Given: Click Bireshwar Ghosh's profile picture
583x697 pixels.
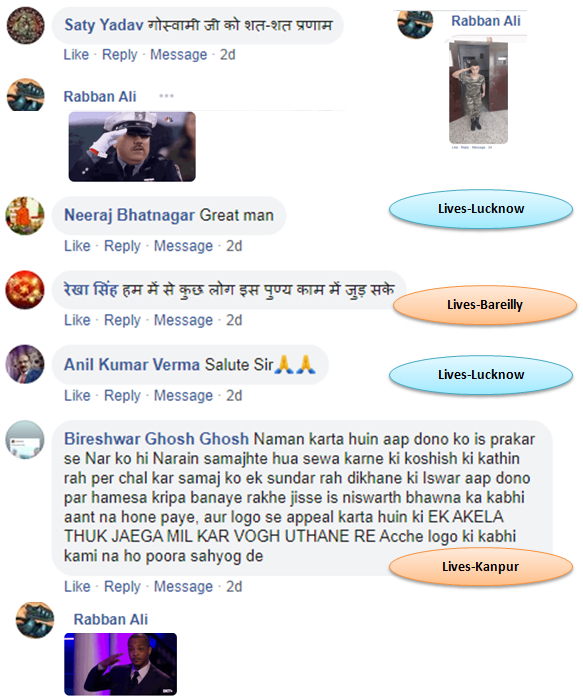Looking at the screenshot, I should (25, 440).
